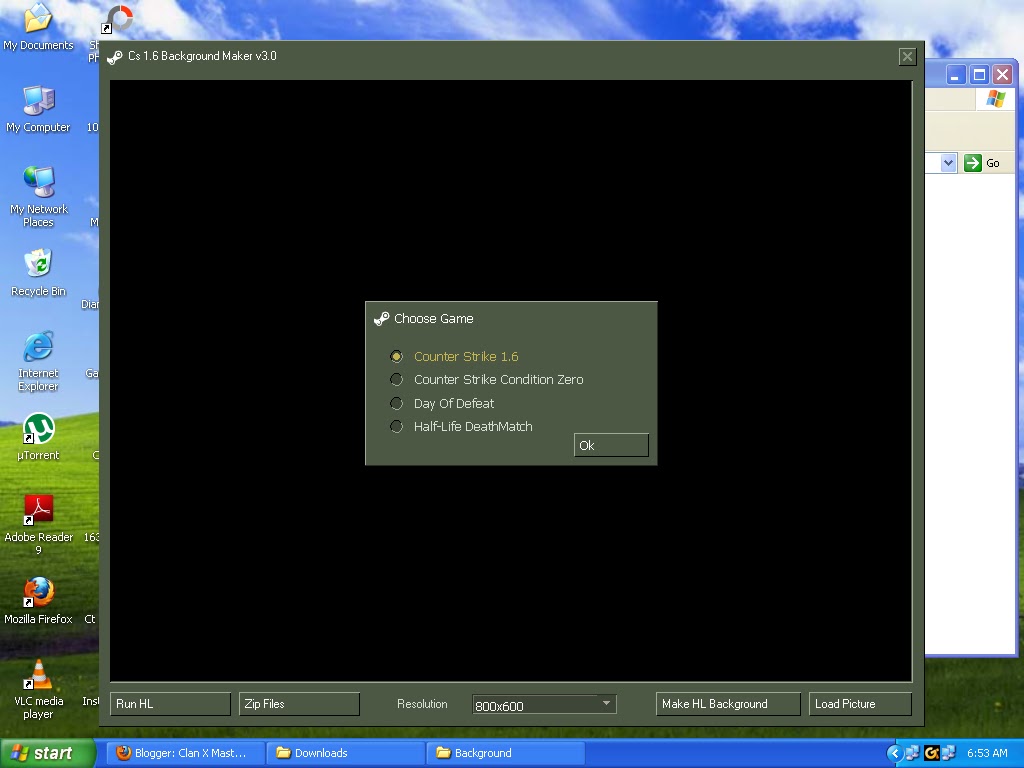
Task: Choose Counter Strike Condition Zero option
Action: [396, 379]
